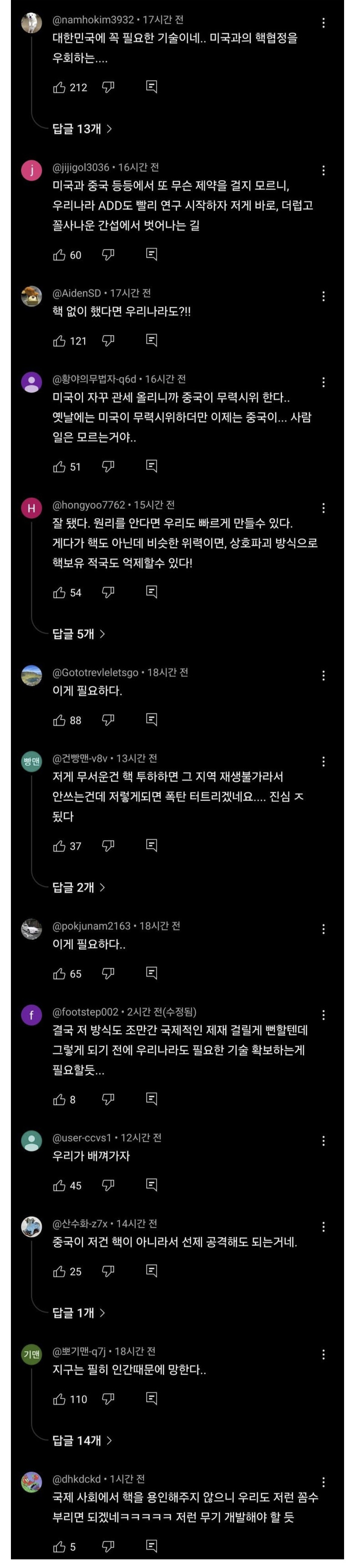The image size is (355, 1568).
Task: Click @건빵맨-v8v profile avatar
Action: (32, 762)
